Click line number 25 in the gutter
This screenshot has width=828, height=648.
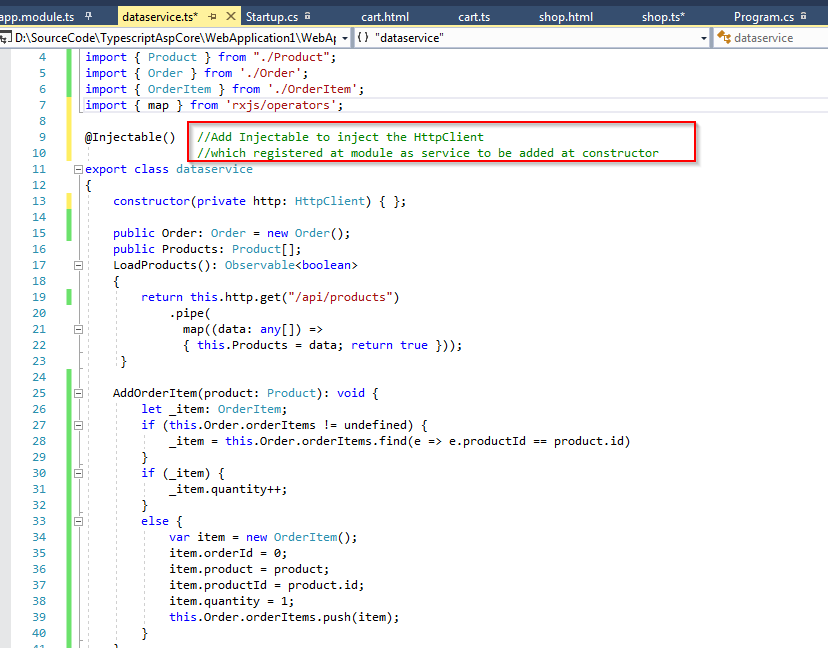click(x=39, y=393)
